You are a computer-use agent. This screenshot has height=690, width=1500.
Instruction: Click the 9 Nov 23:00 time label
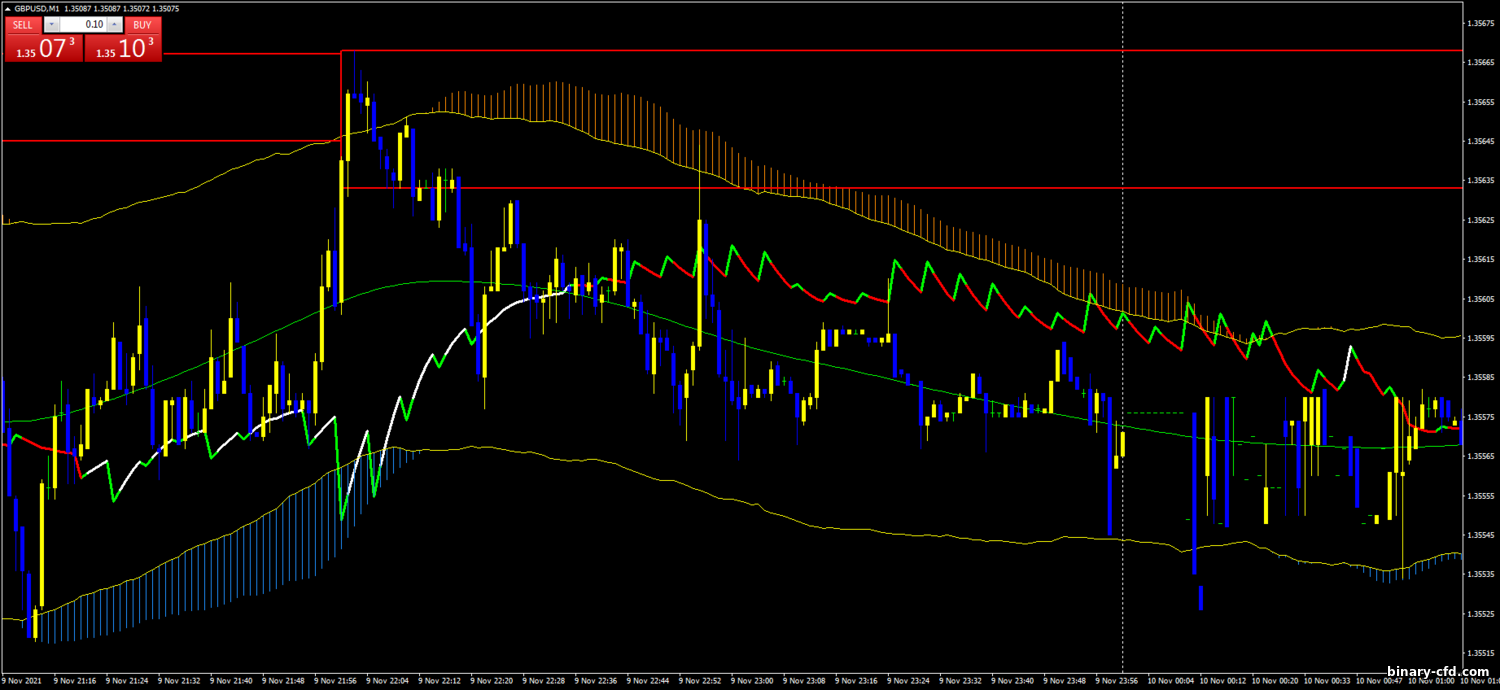[x=751, y=681]
